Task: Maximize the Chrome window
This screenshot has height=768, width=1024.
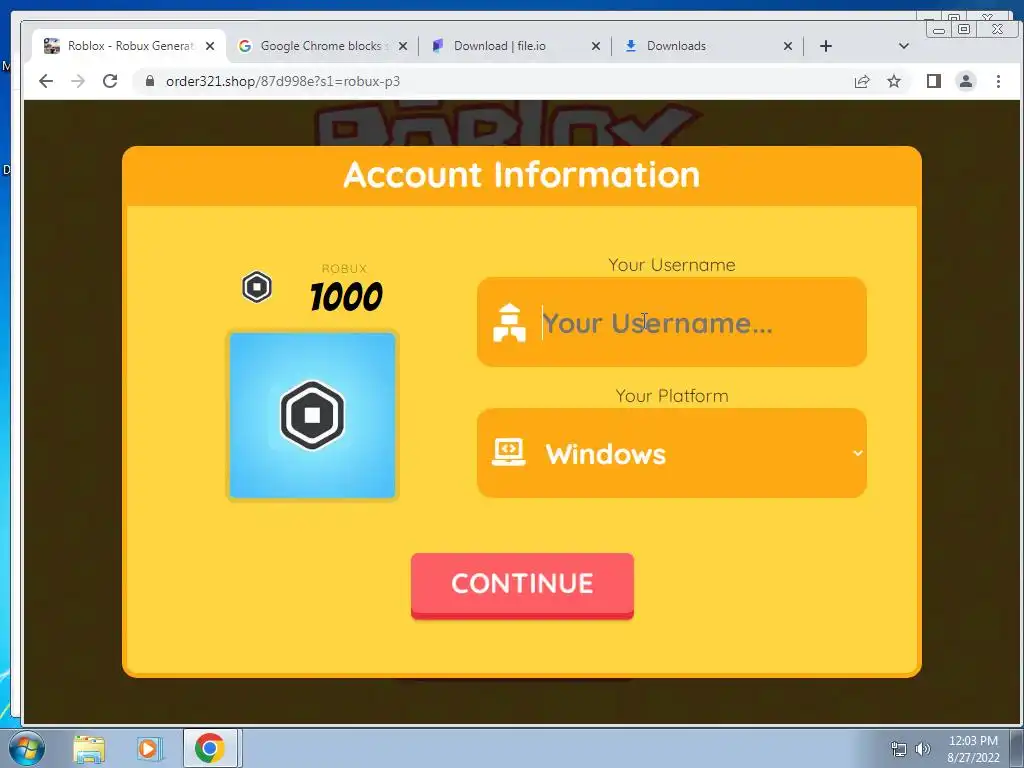Action: [x=963, y=29]
